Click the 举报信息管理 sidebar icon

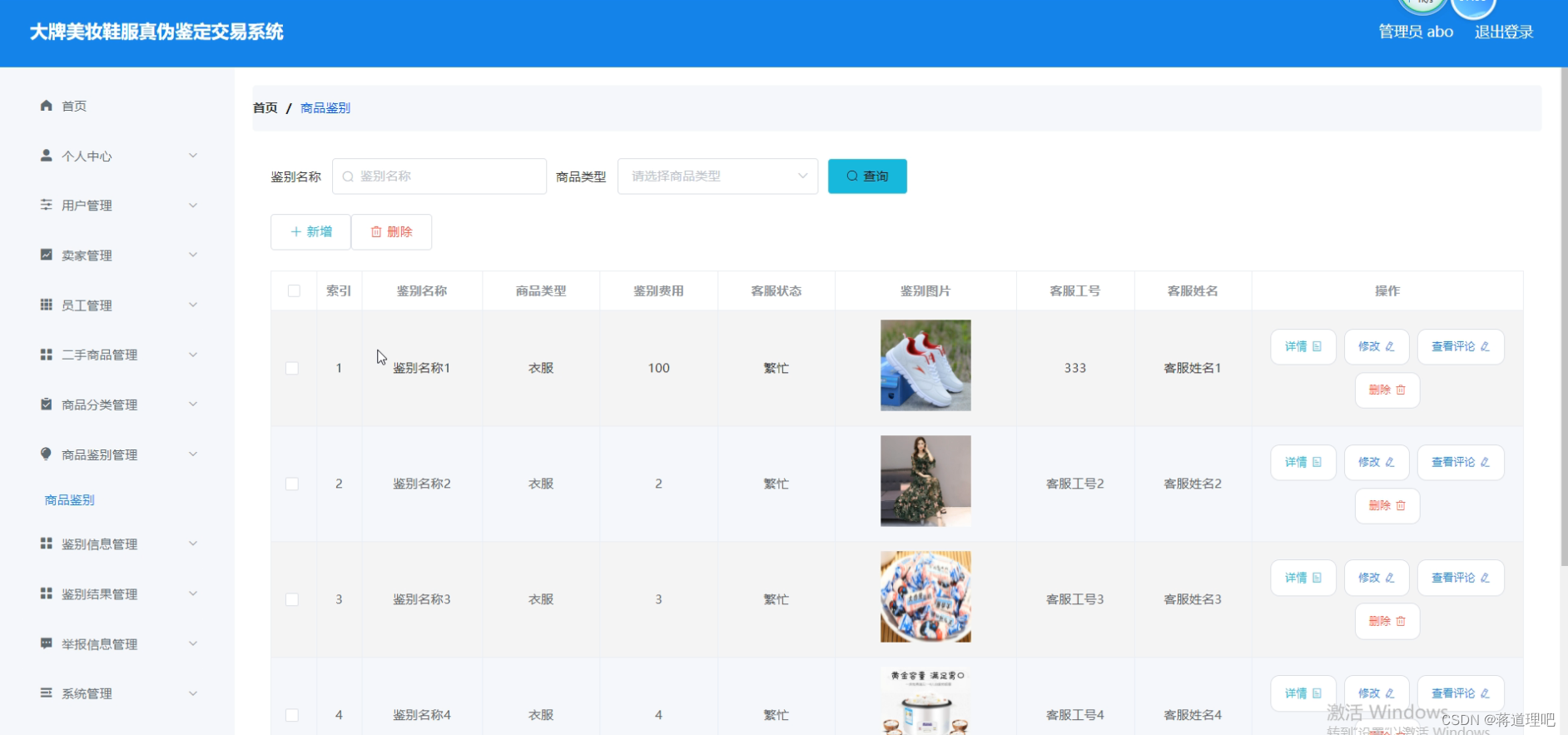pyautogui.click(x=47, y=643)
